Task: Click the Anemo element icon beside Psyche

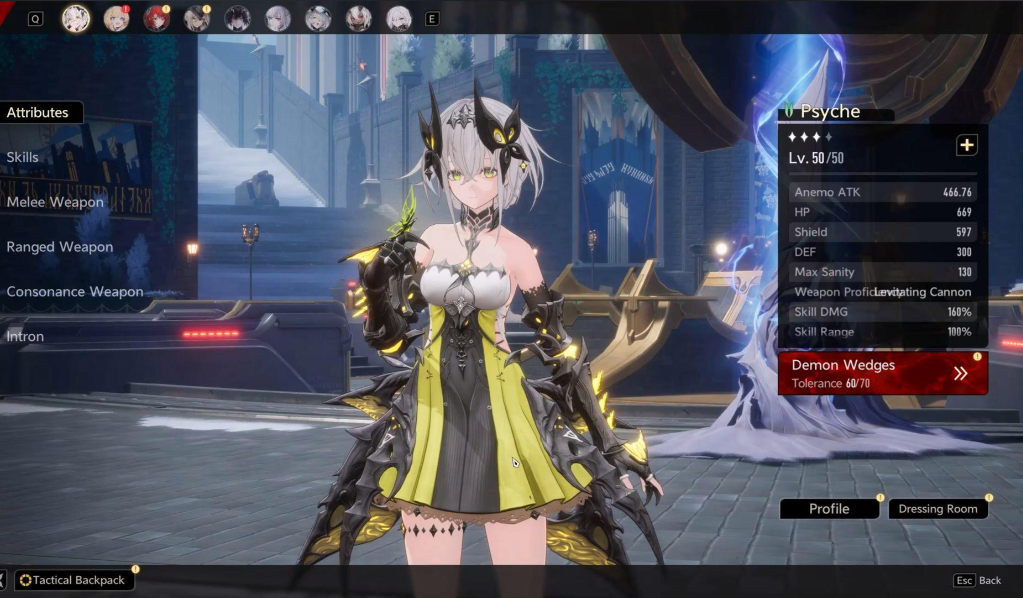Action: click(x=788, y=112)
